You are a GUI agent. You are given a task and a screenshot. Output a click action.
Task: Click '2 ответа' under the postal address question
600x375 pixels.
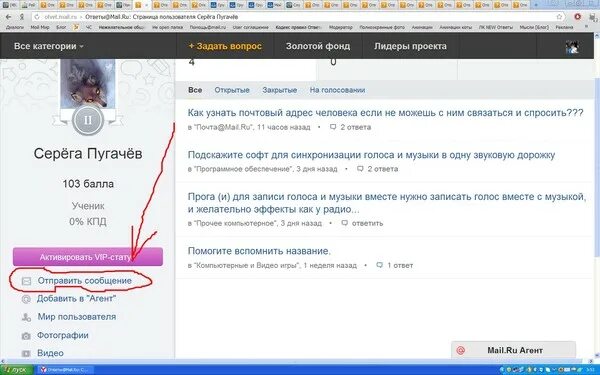(x=356, y=127)
